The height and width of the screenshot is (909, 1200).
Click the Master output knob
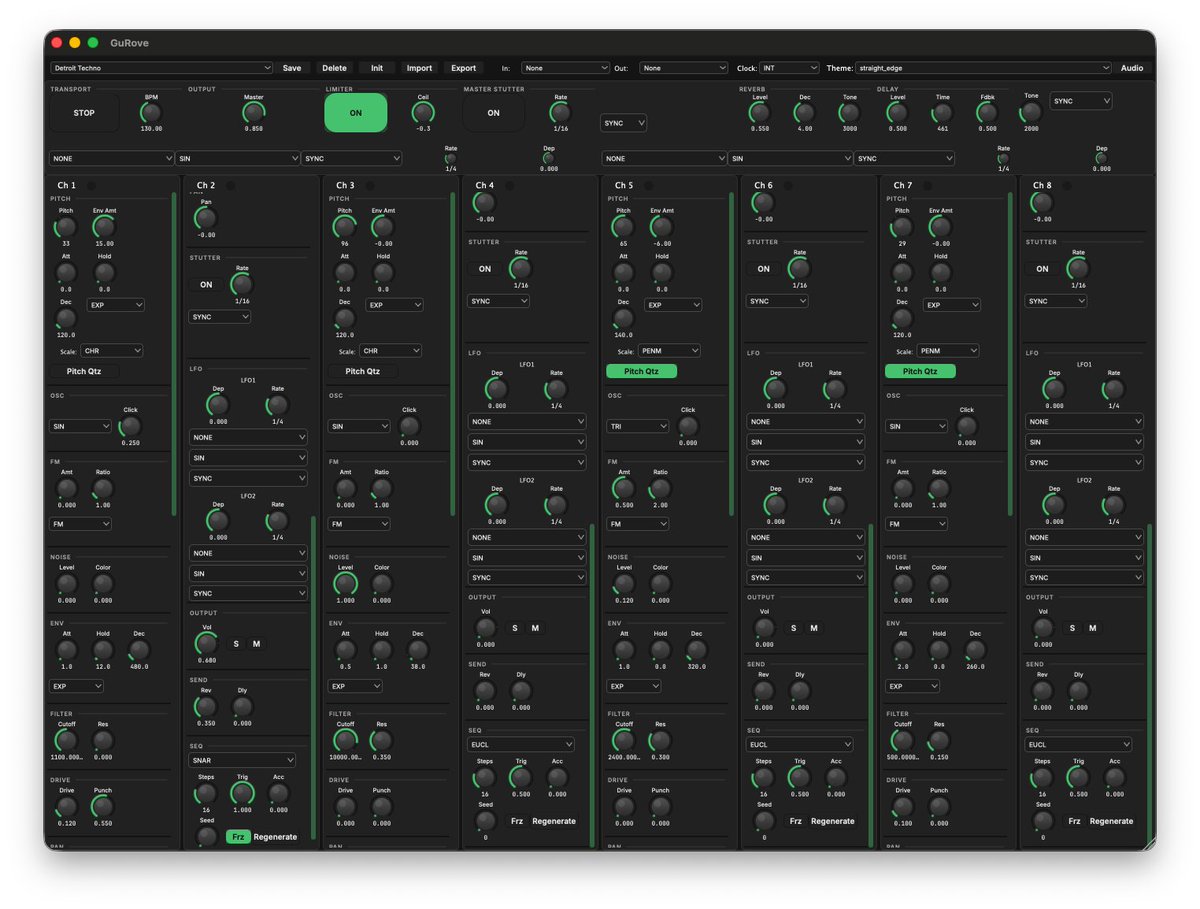click(x=254, y=113)
